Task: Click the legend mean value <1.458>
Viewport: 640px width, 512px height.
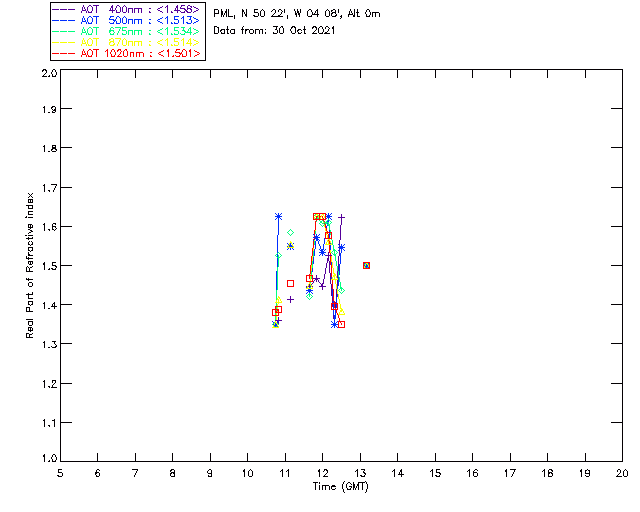Action: [178, 9]
